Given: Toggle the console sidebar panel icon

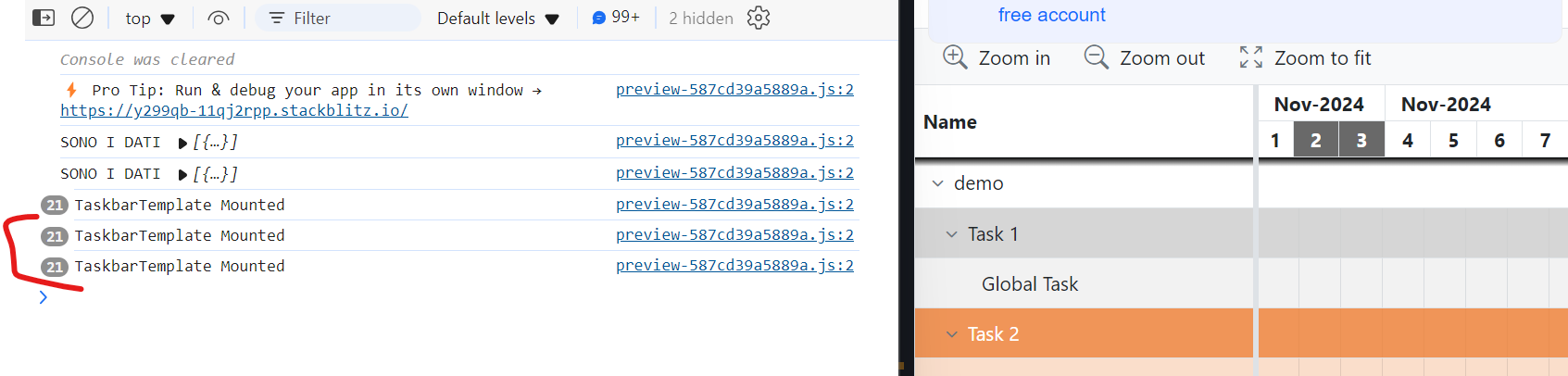Looking at the screenshot, I should [x=44, y=18].
